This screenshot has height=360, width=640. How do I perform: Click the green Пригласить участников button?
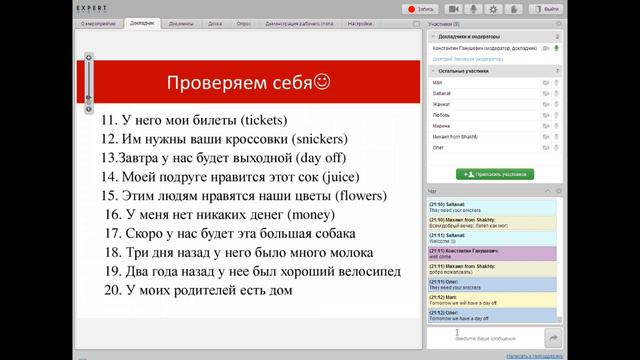495,174
